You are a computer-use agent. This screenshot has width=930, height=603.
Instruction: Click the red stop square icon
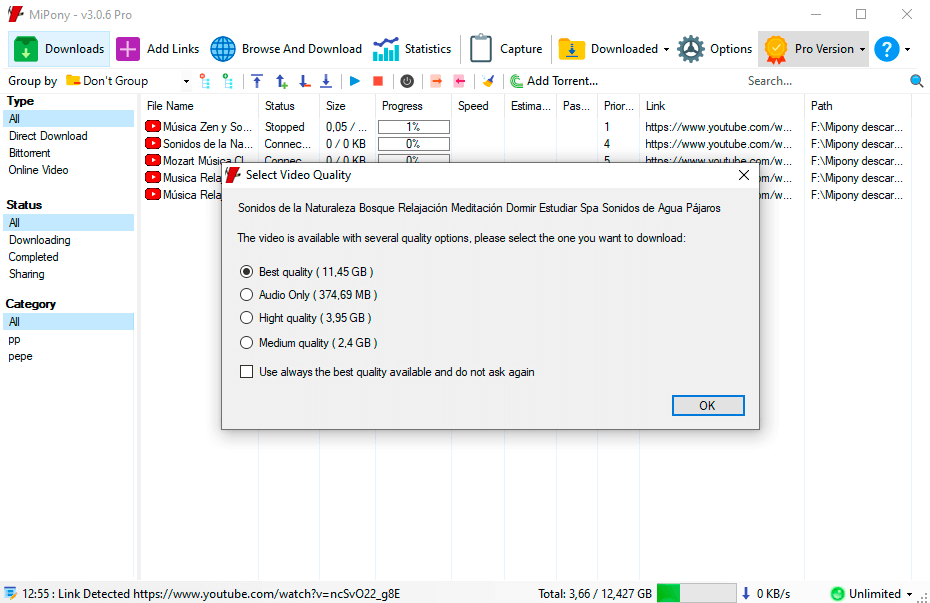pos(378,81)
